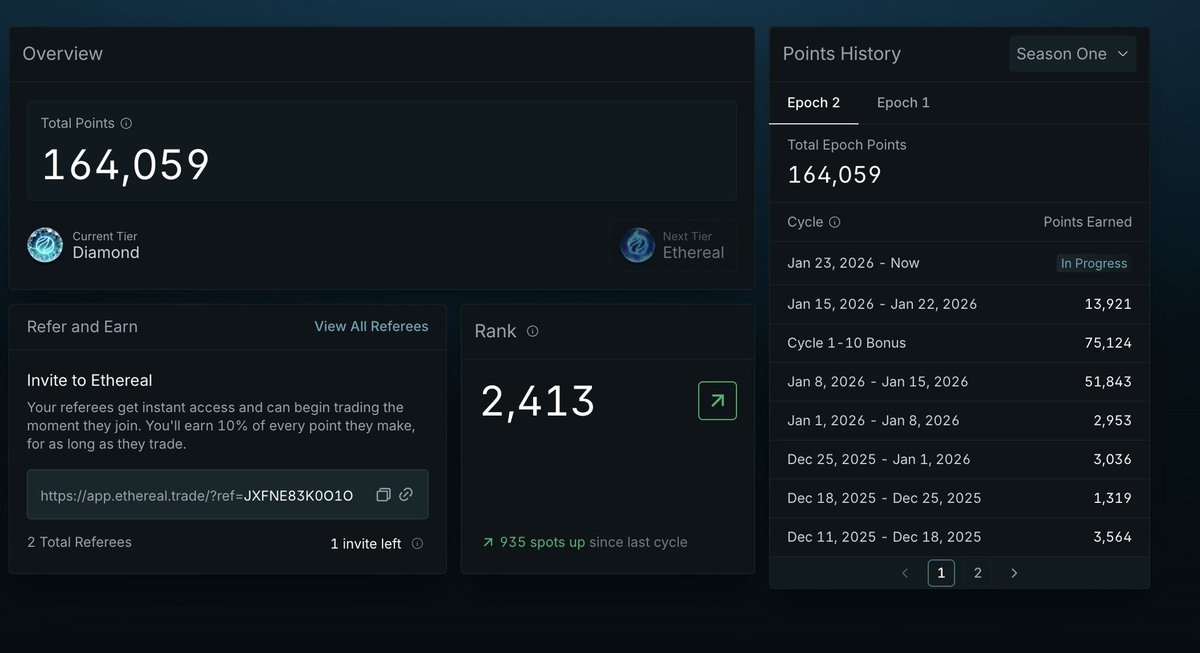
Task: Click the Dec 18, 2025 - Dec 25, 2025 row
Action: point(959,498)
